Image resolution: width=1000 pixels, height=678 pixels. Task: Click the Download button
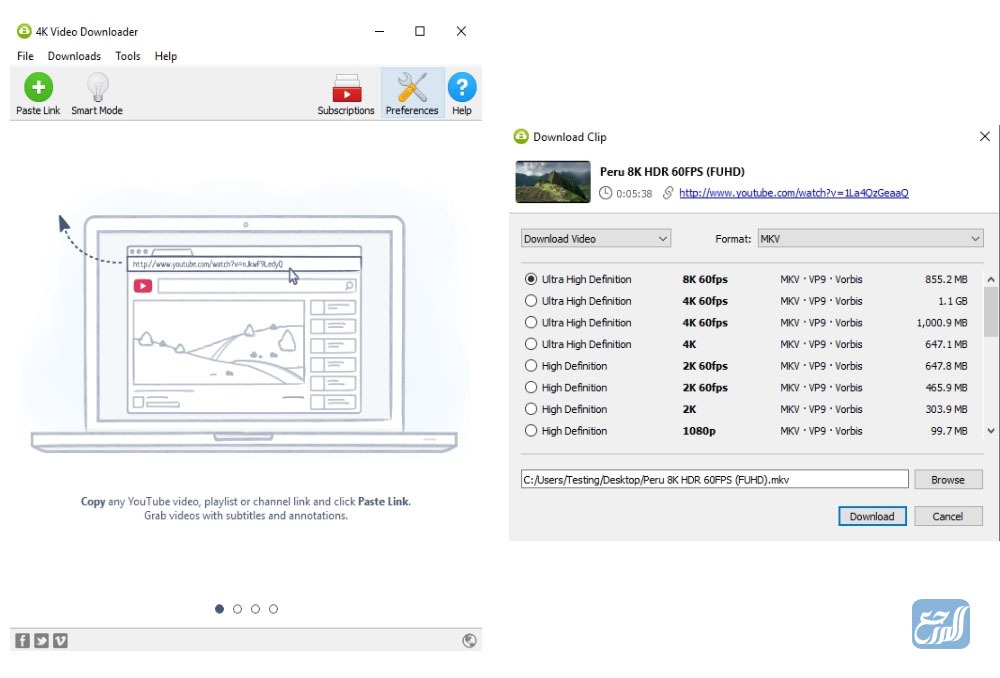pos(871,516)
